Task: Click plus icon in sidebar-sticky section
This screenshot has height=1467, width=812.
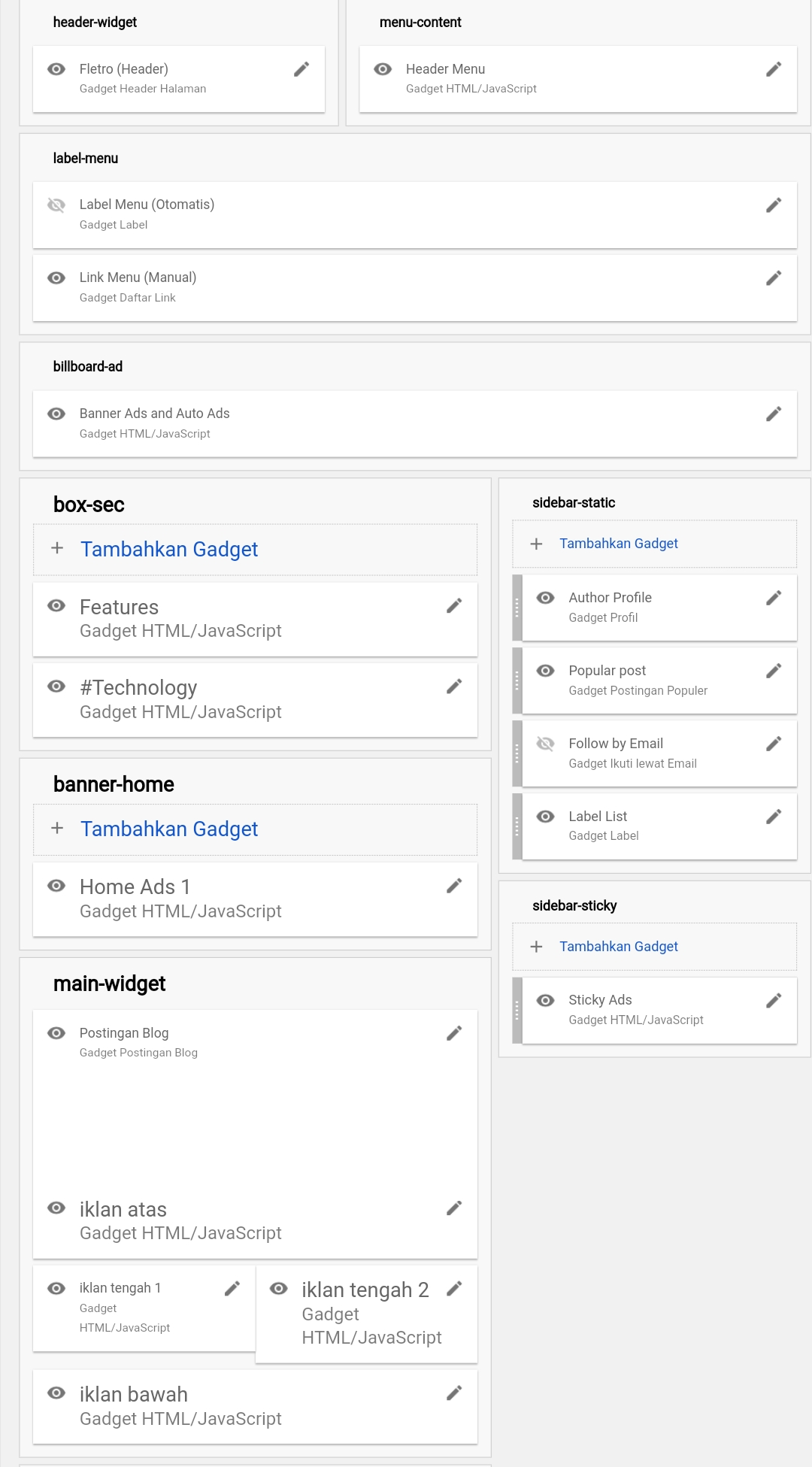Action: [x=536, y=947]
